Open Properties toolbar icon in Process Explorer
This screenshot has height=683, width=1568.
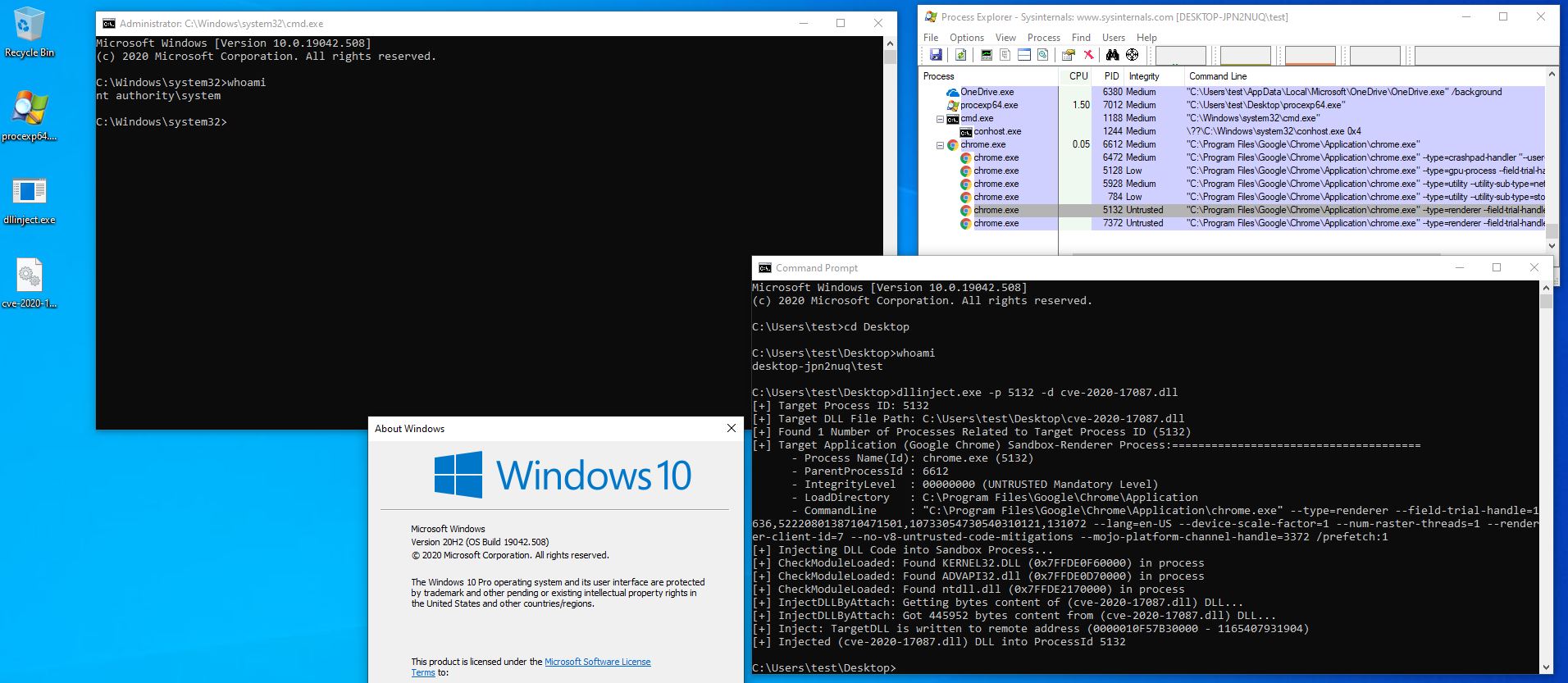(x=1069, y=55)
